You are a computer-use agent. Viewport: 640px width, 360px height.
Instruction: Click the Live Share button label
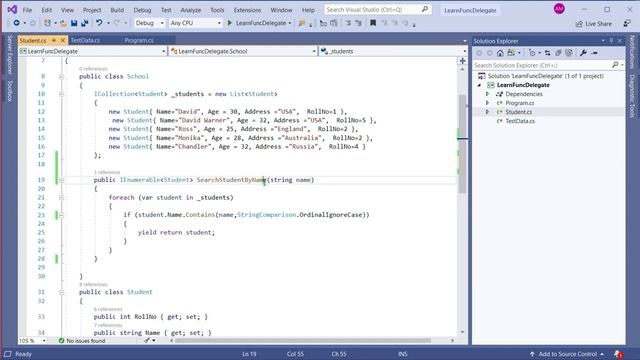(x=598, y=24)
